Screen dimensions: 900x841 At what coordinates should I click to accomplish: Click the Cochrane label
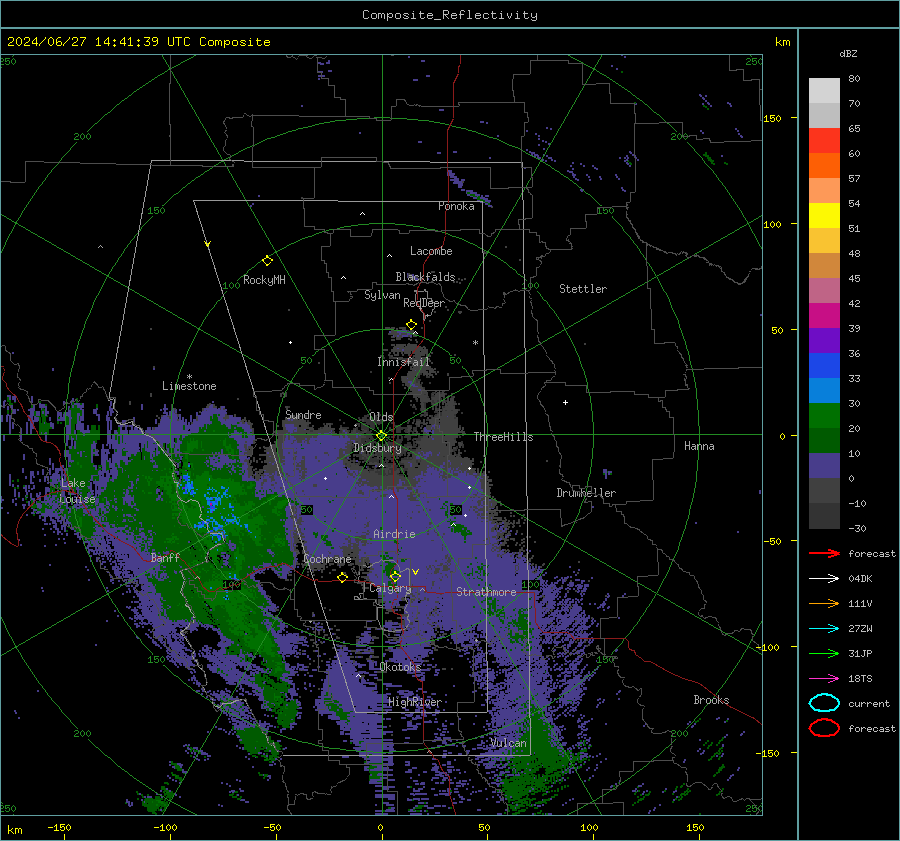(327, 559)
